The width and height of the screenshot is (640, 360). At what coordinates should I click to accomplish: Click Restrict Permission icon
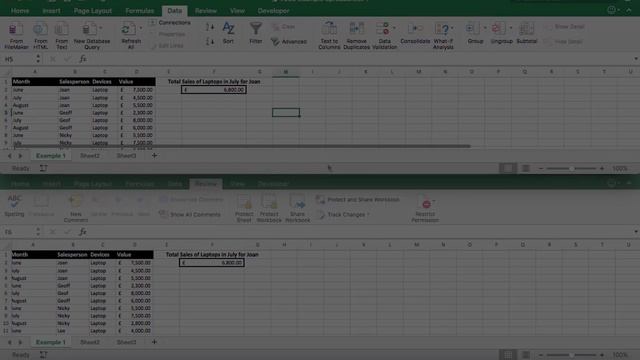[x=425, y=208]
